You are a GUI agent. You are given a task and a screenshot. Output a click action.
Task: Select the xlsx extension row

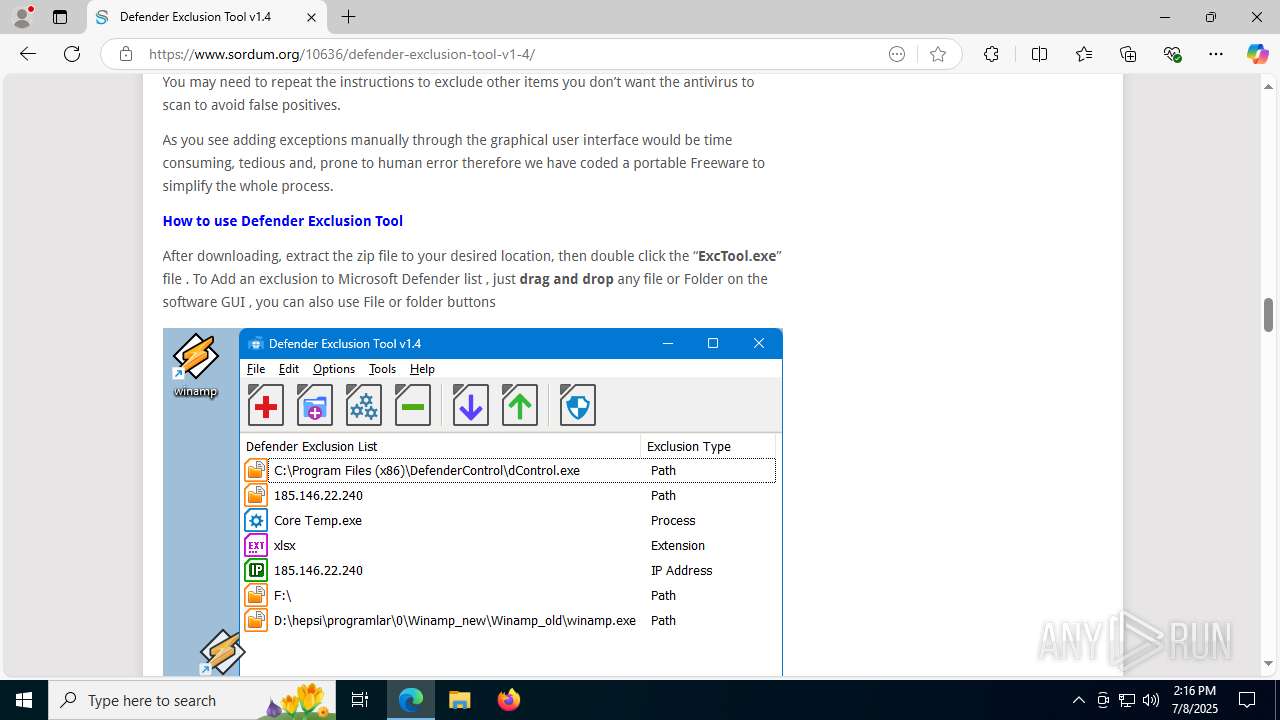(509, 545)
